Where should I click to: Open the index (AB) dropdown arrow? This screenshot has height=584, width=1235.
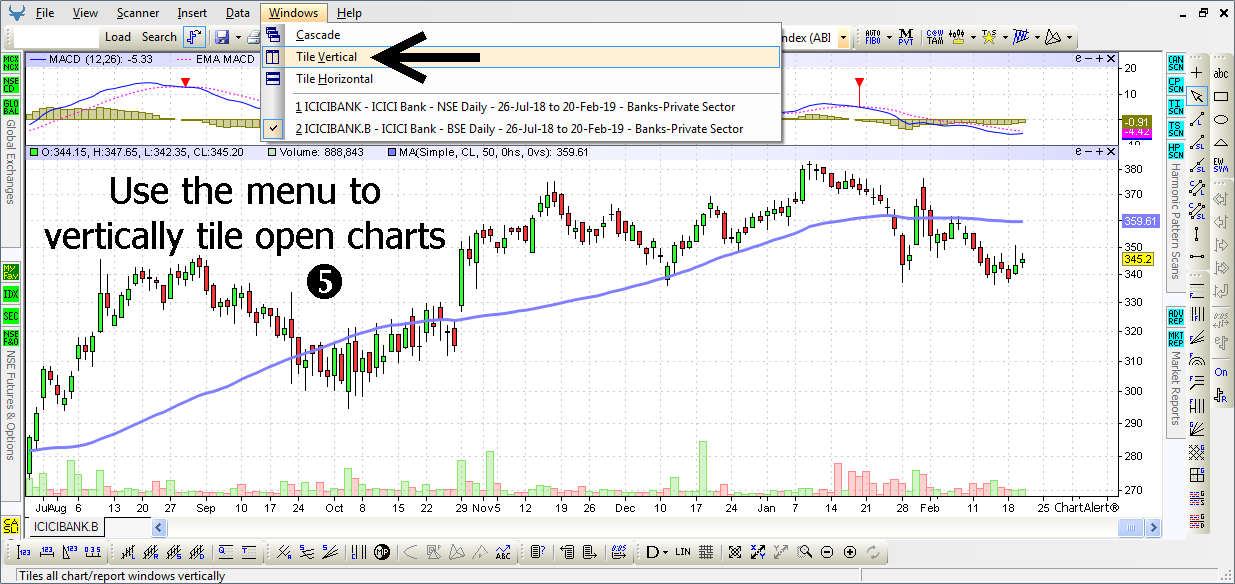point(845,37)
